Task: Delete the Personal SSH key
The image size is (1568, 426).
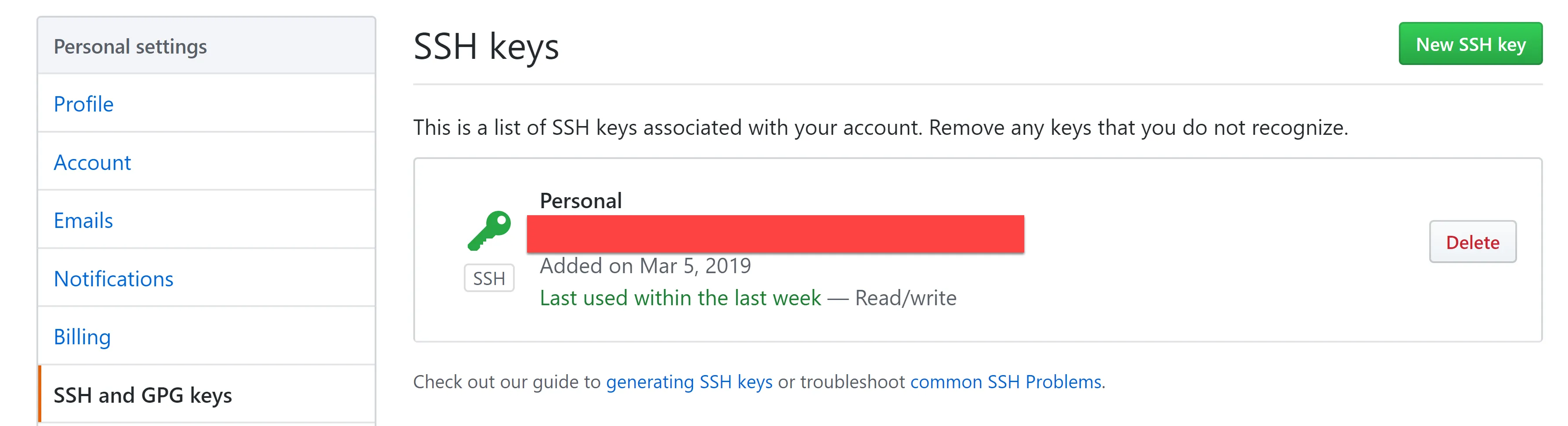Action: (1472, 242)
